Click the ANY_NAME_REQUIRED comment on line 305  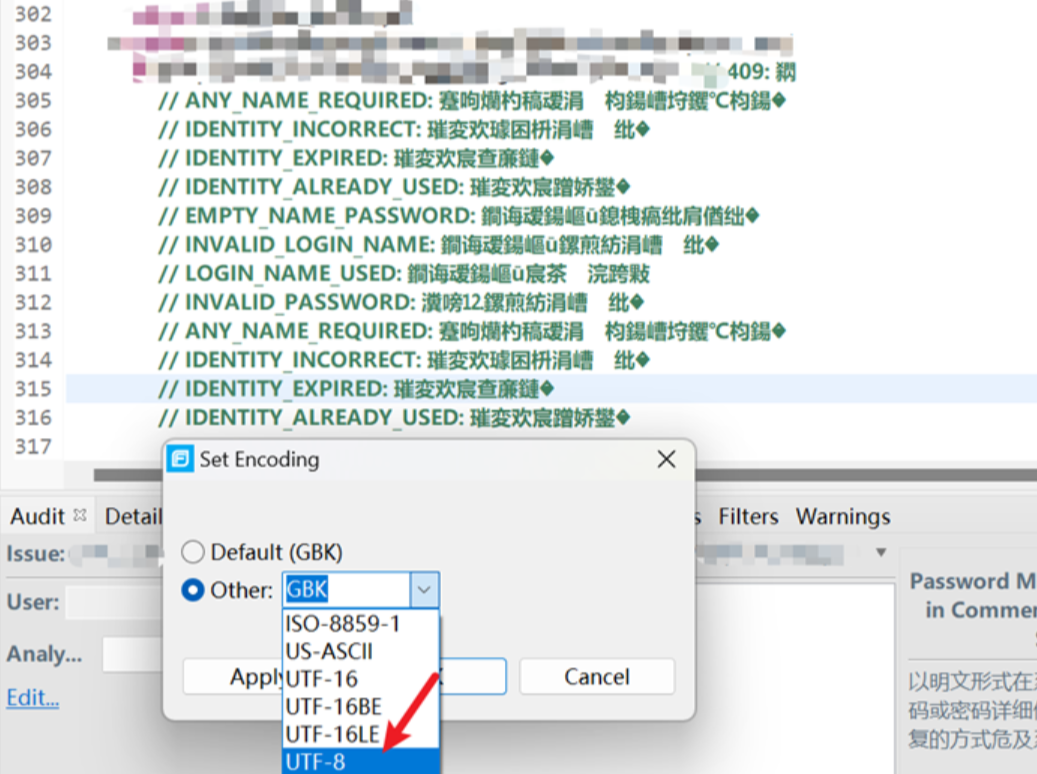click(x=472, y=101)
